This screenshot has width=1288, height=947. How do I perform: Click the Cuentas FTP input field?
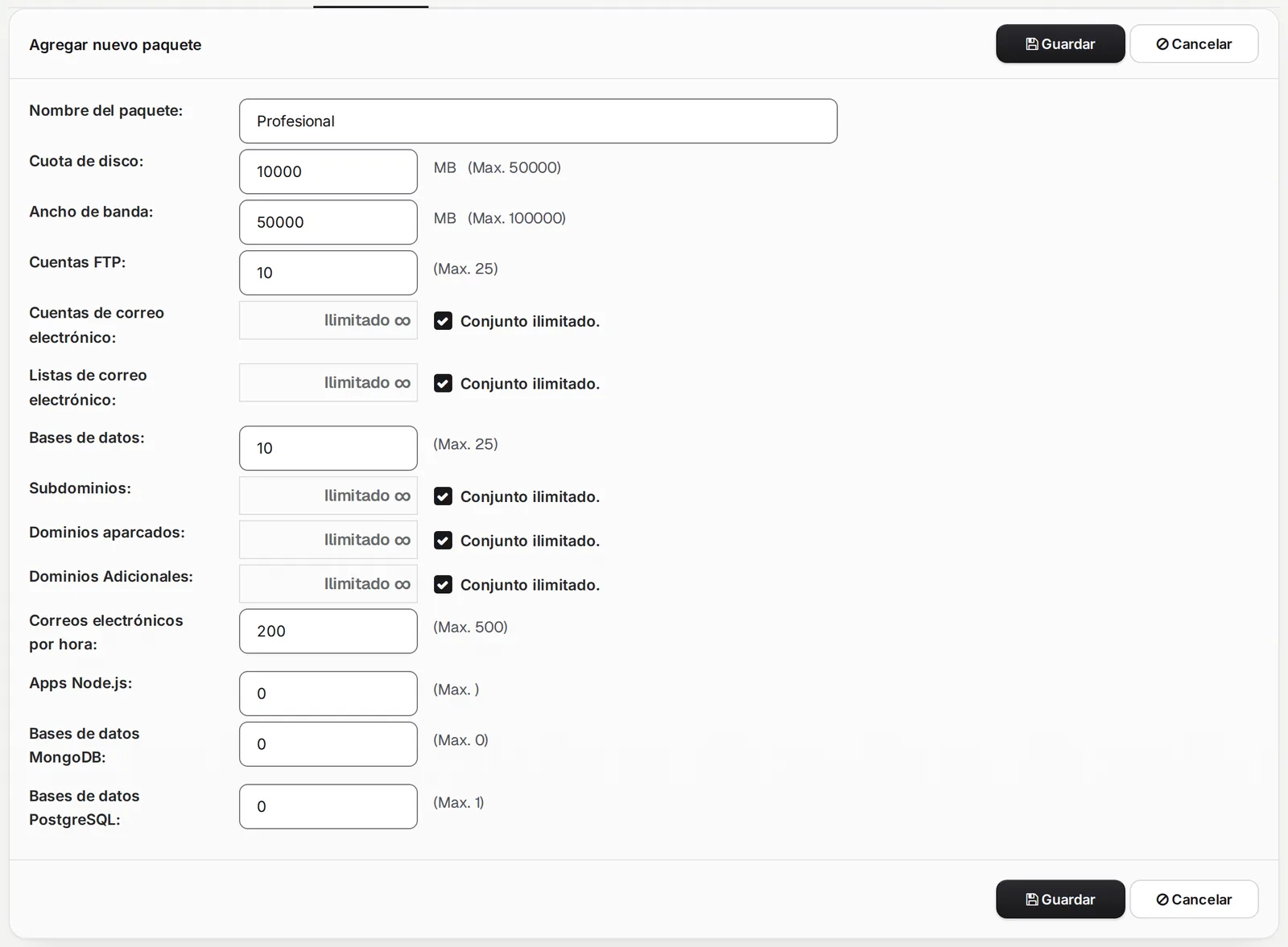point(328,273)
